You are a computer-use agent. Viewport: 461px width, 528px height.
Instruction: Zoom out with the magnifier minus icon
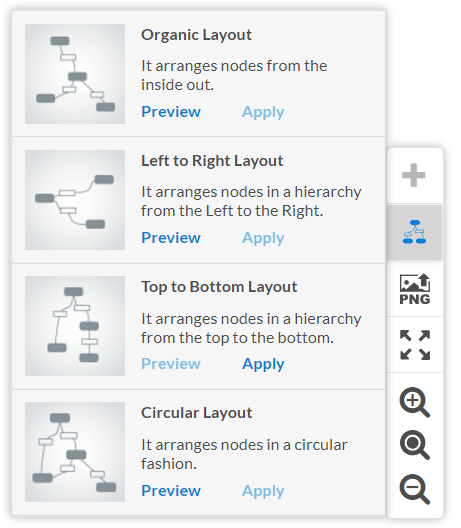[x=415, y=489]
